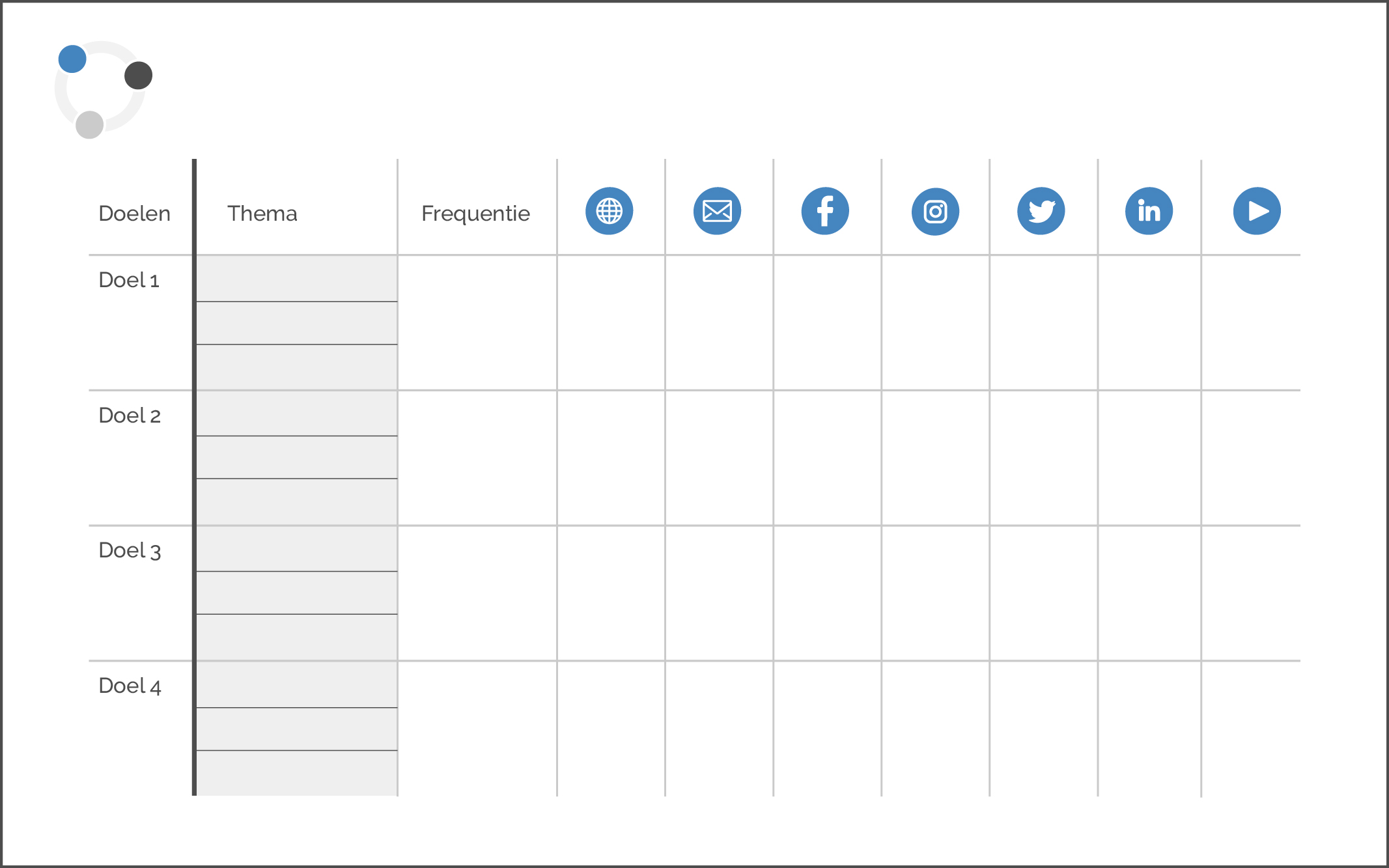Viewport: 1389px width, 868px height.
Task: Select the Thema column header
Action: pos(262,214)
